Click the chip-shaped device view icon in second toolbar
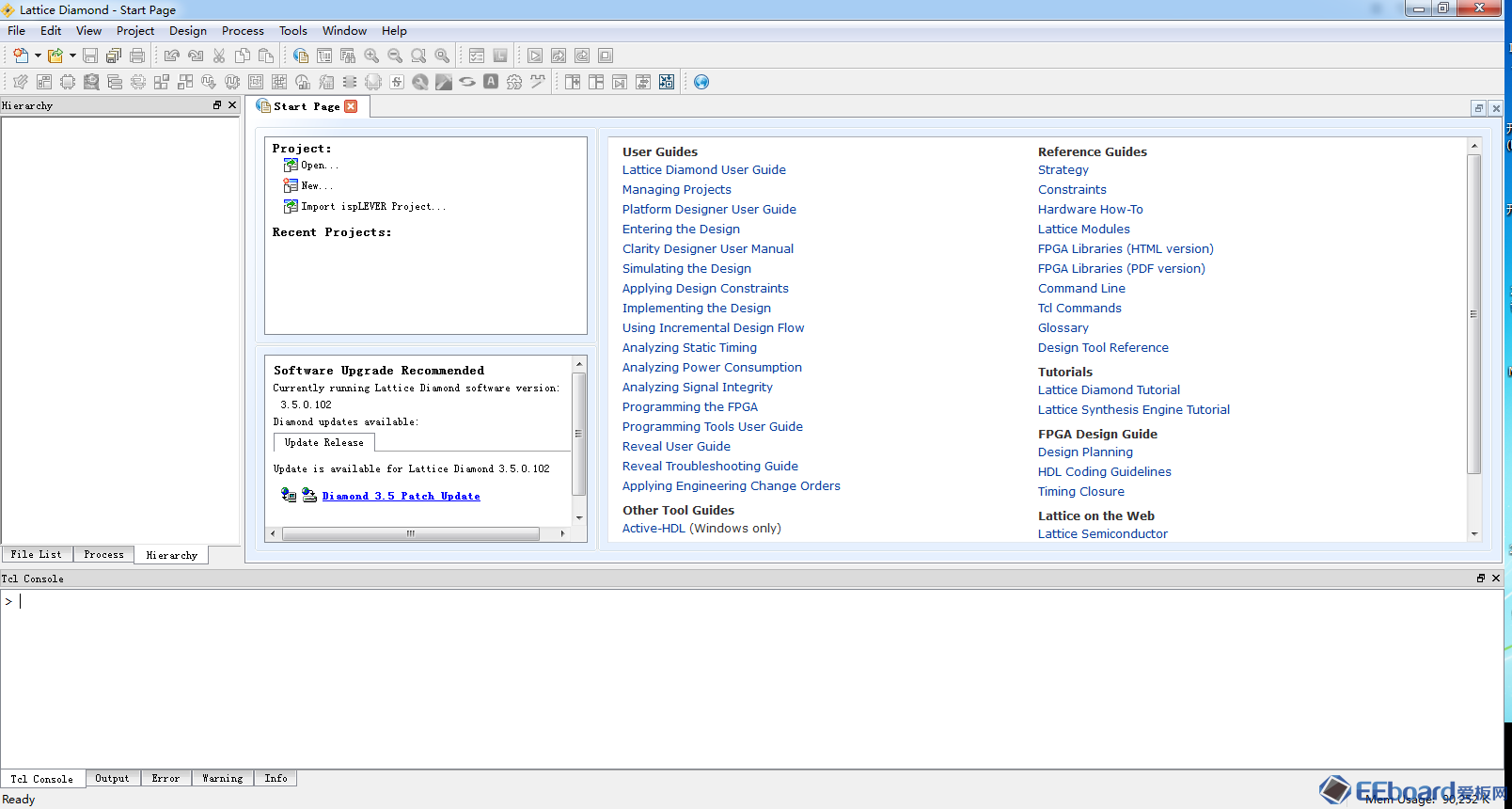 coord(68,82)
